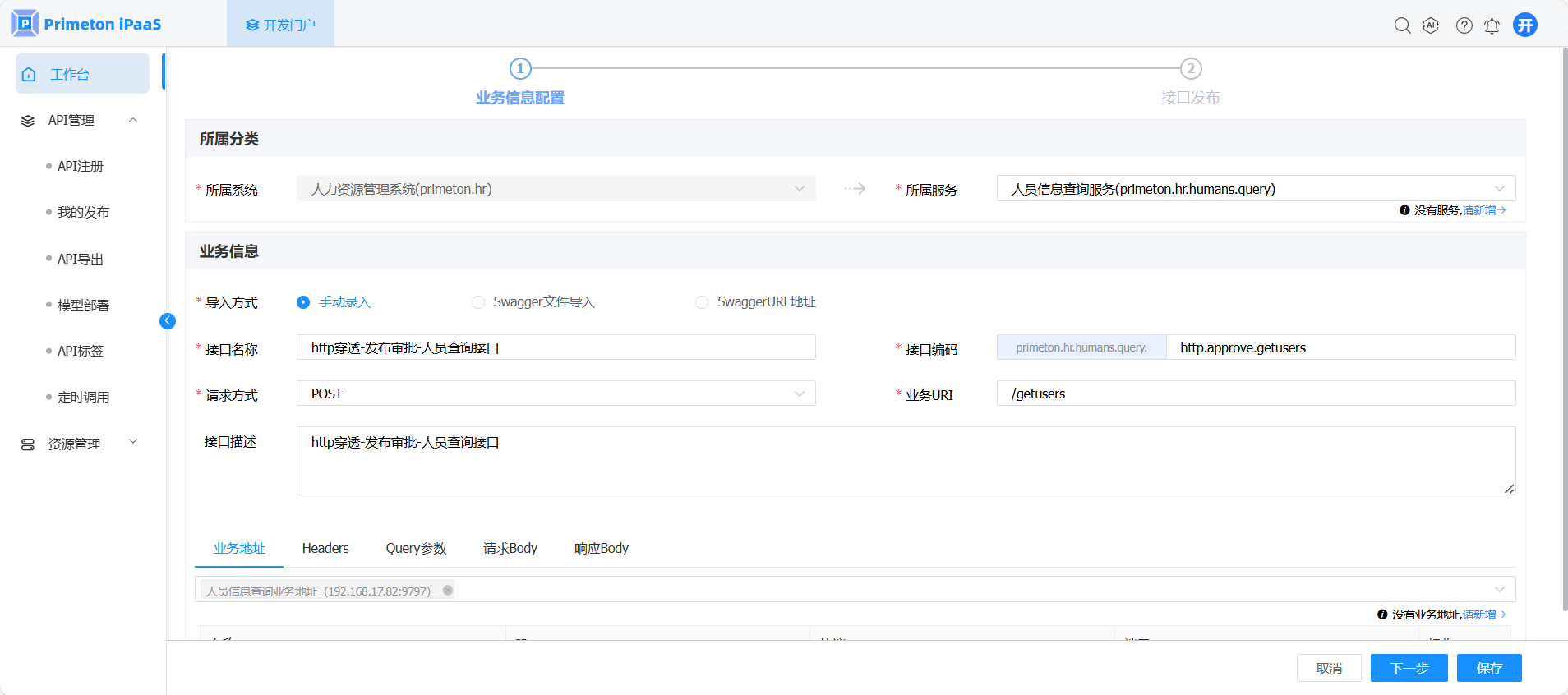
Task: Click the 保存 button
Action: [1488, 668]
